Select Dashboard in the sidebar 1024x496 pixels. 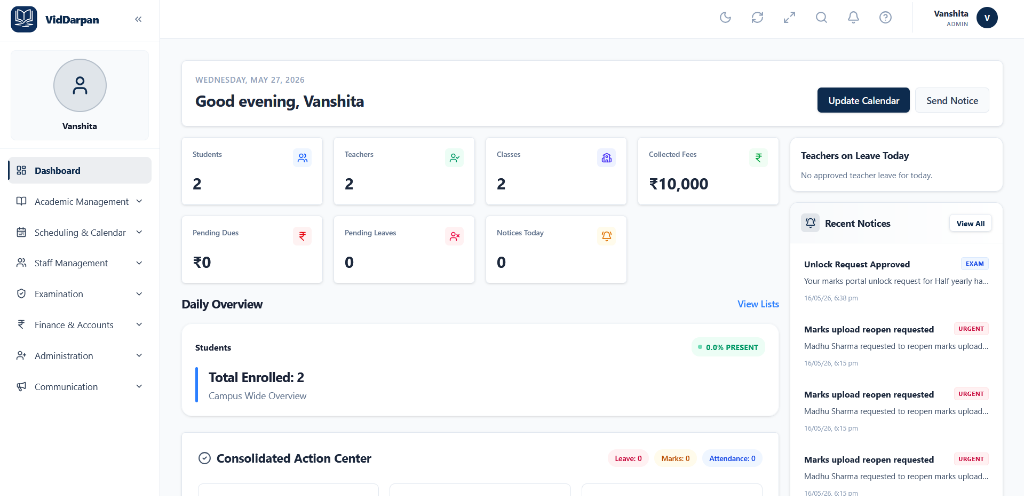pos(80,170)
